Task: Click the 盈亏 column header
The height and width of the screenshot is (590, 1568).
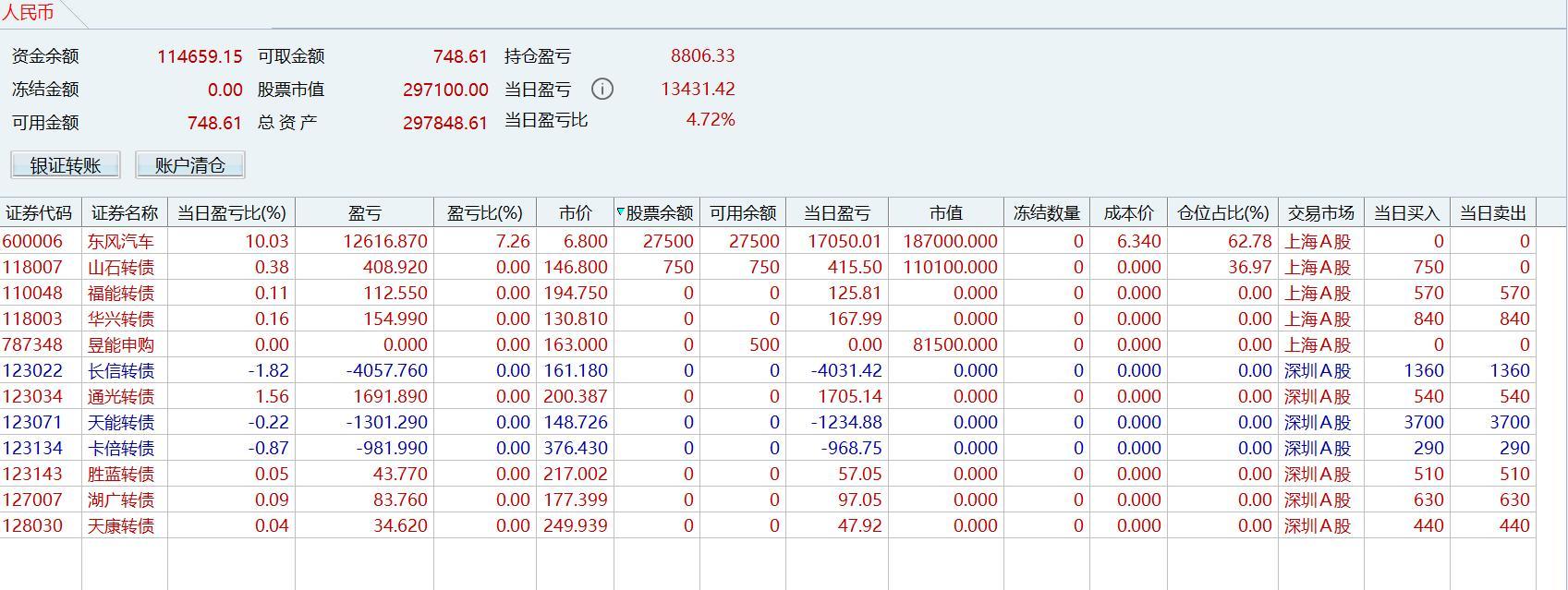Action: (364, 212)
